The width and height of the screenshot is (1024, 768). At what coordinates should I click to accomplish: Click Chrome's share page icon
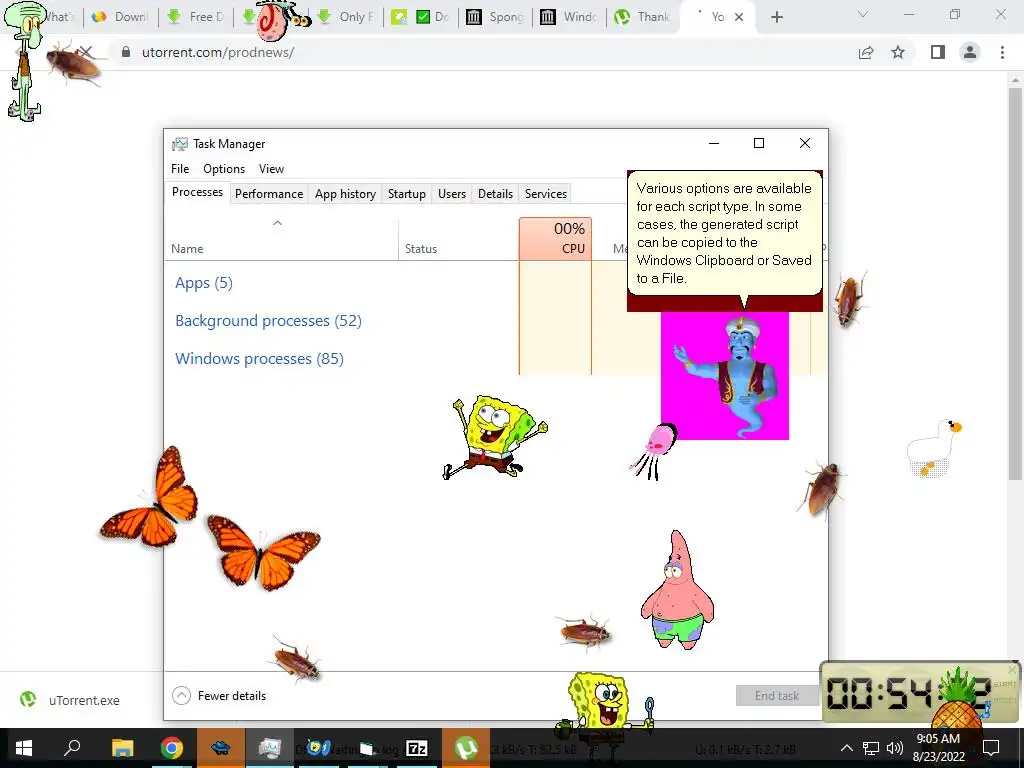tap(866, 53)
